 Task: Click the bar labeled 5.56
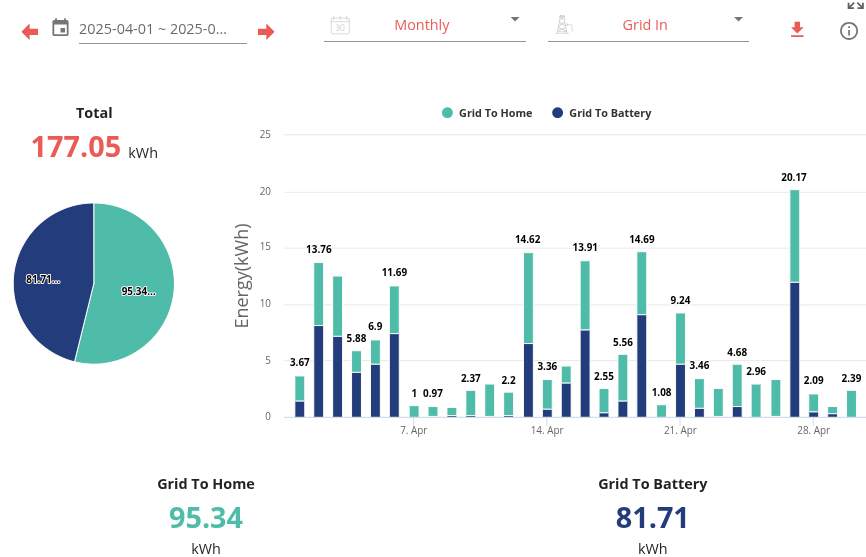[x=623, y=386]
